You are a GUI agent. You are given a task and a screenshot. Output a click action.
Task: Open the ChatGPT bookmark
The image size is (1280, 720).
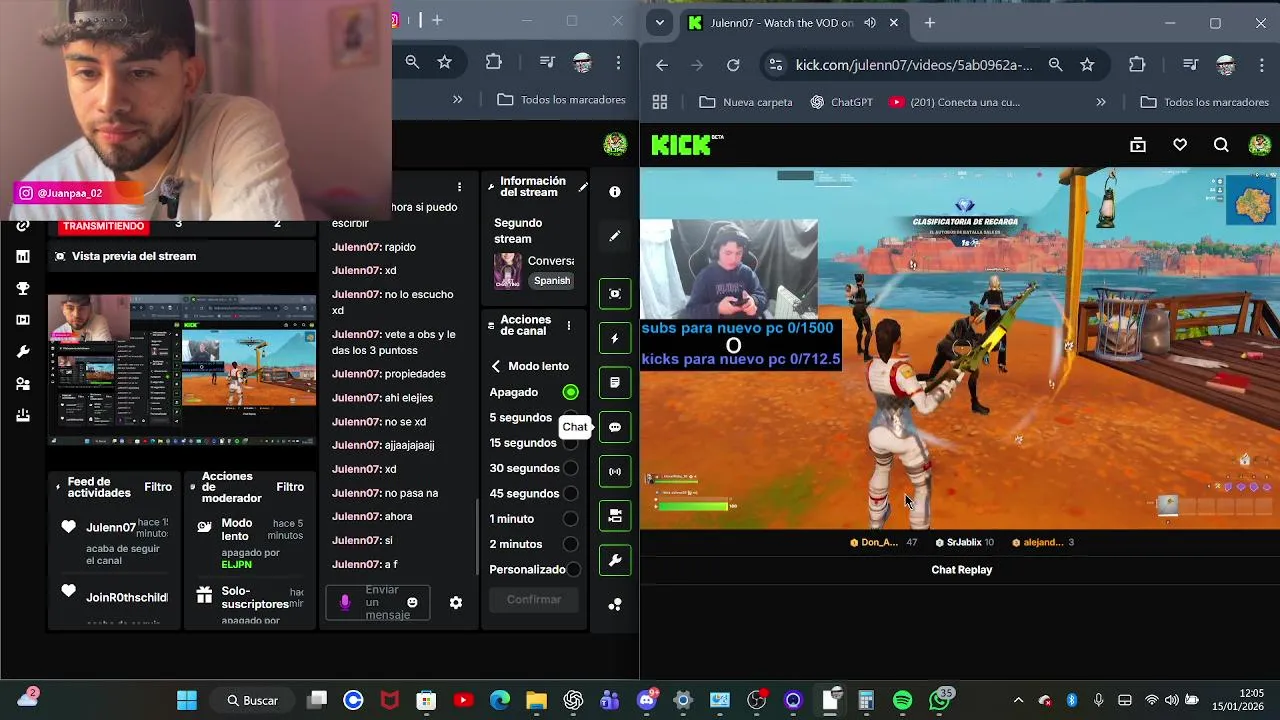tap(841, 102)
